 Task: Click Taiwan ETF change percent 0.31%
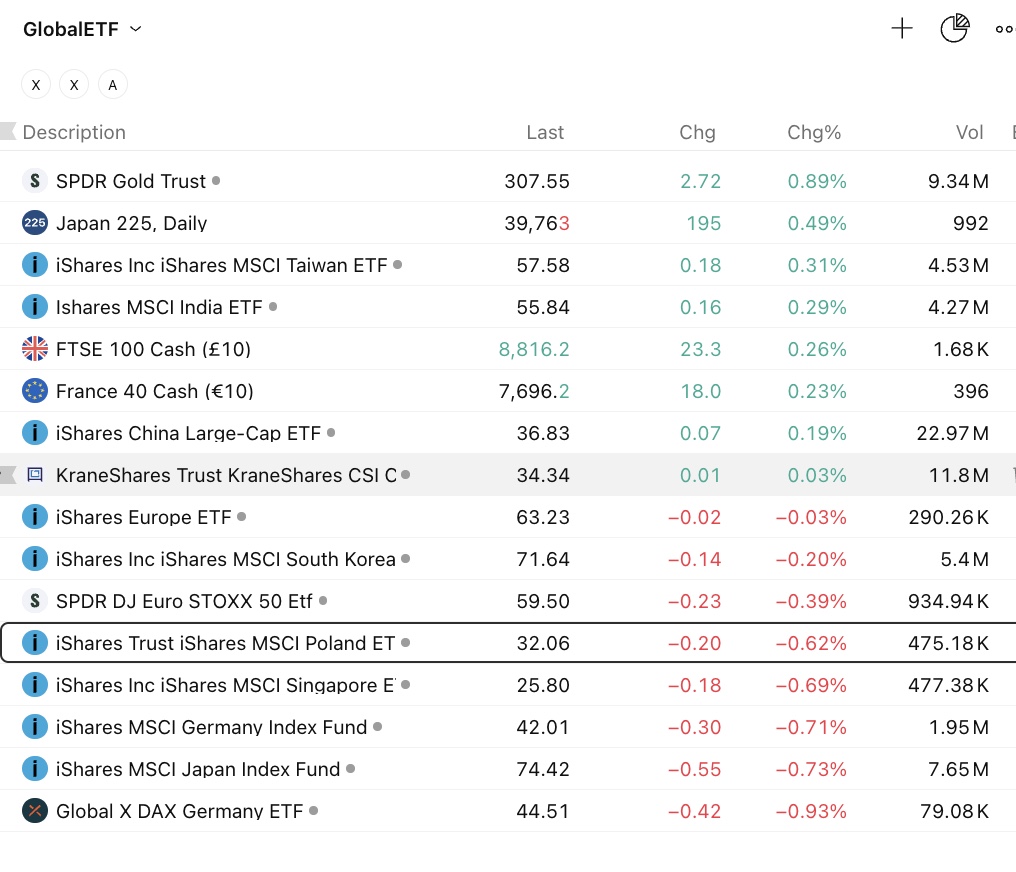[x=816, y=266]
